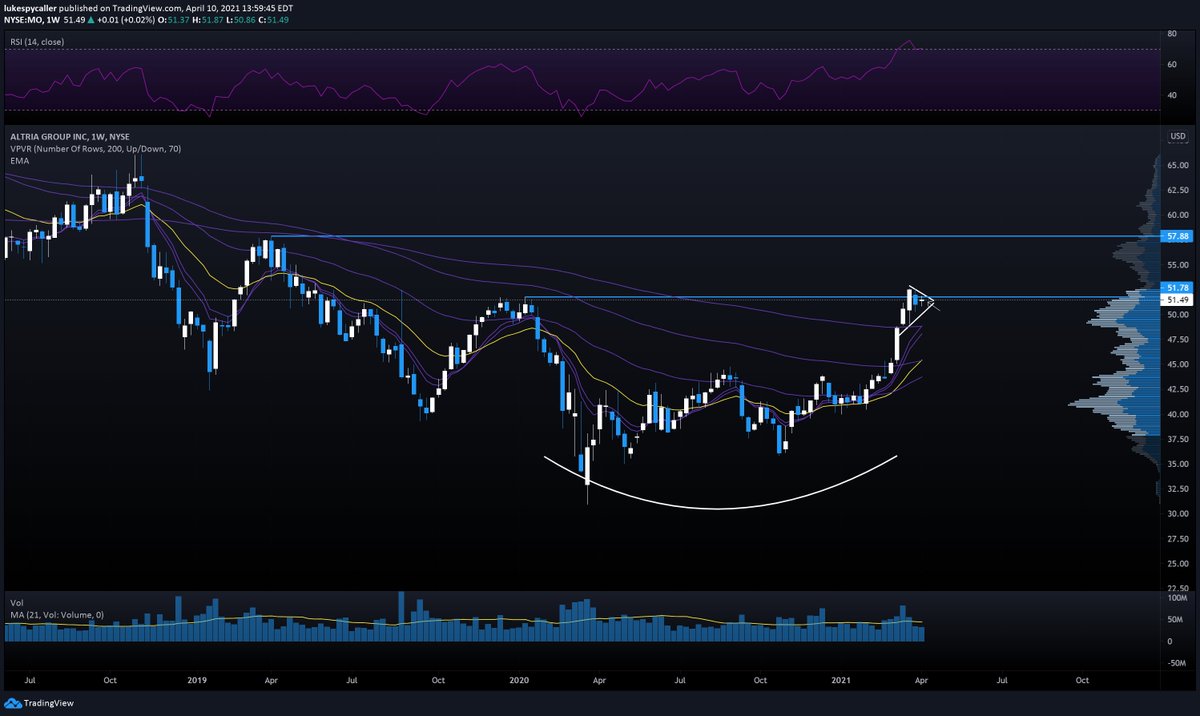Click the 51.49 current price label
The image size is (1200, 716).
click(x=1177, y=299)
